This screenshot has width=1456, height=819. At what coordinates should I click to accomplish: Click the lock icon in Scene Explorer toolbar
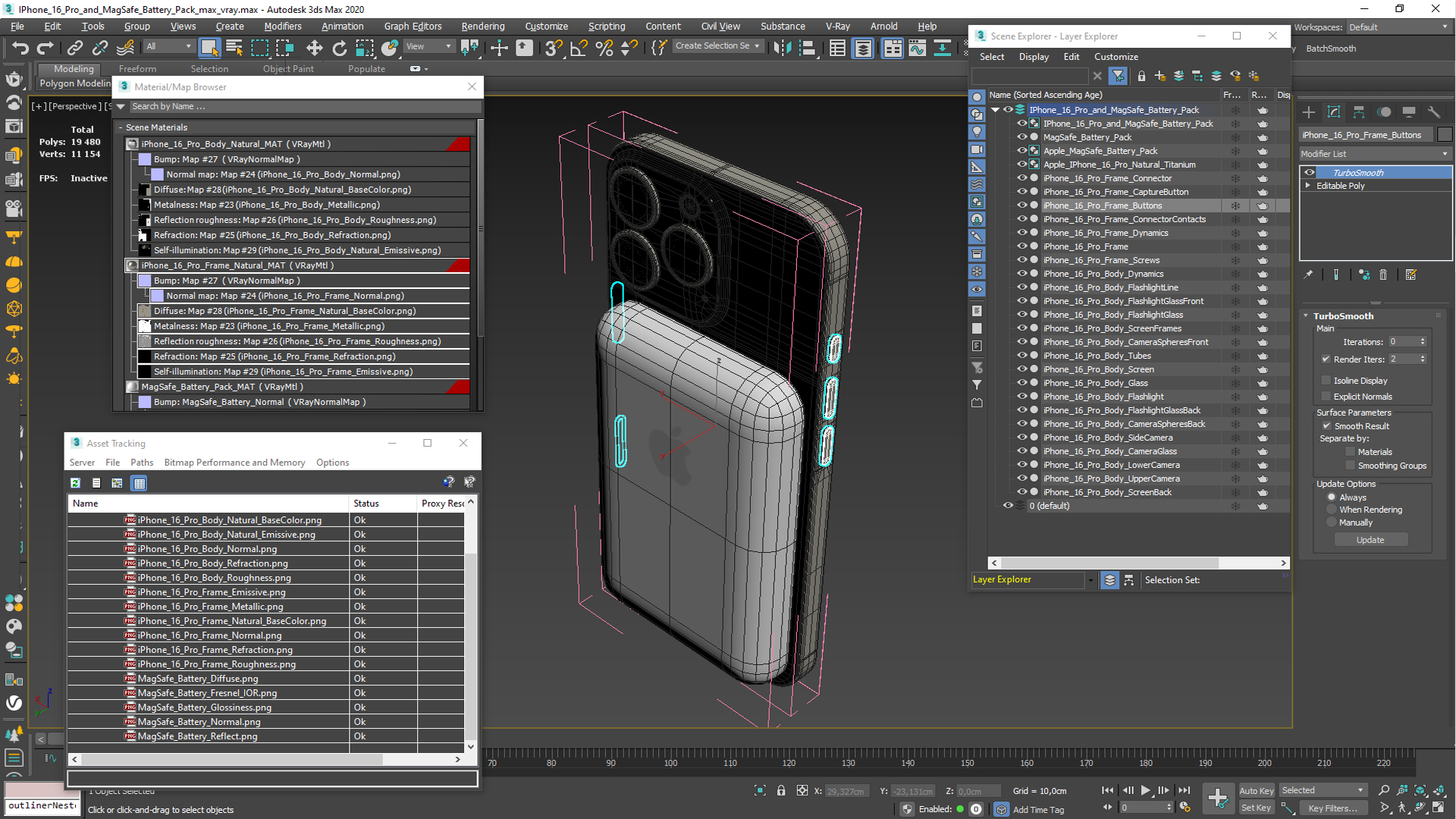tap(1141, 76)
